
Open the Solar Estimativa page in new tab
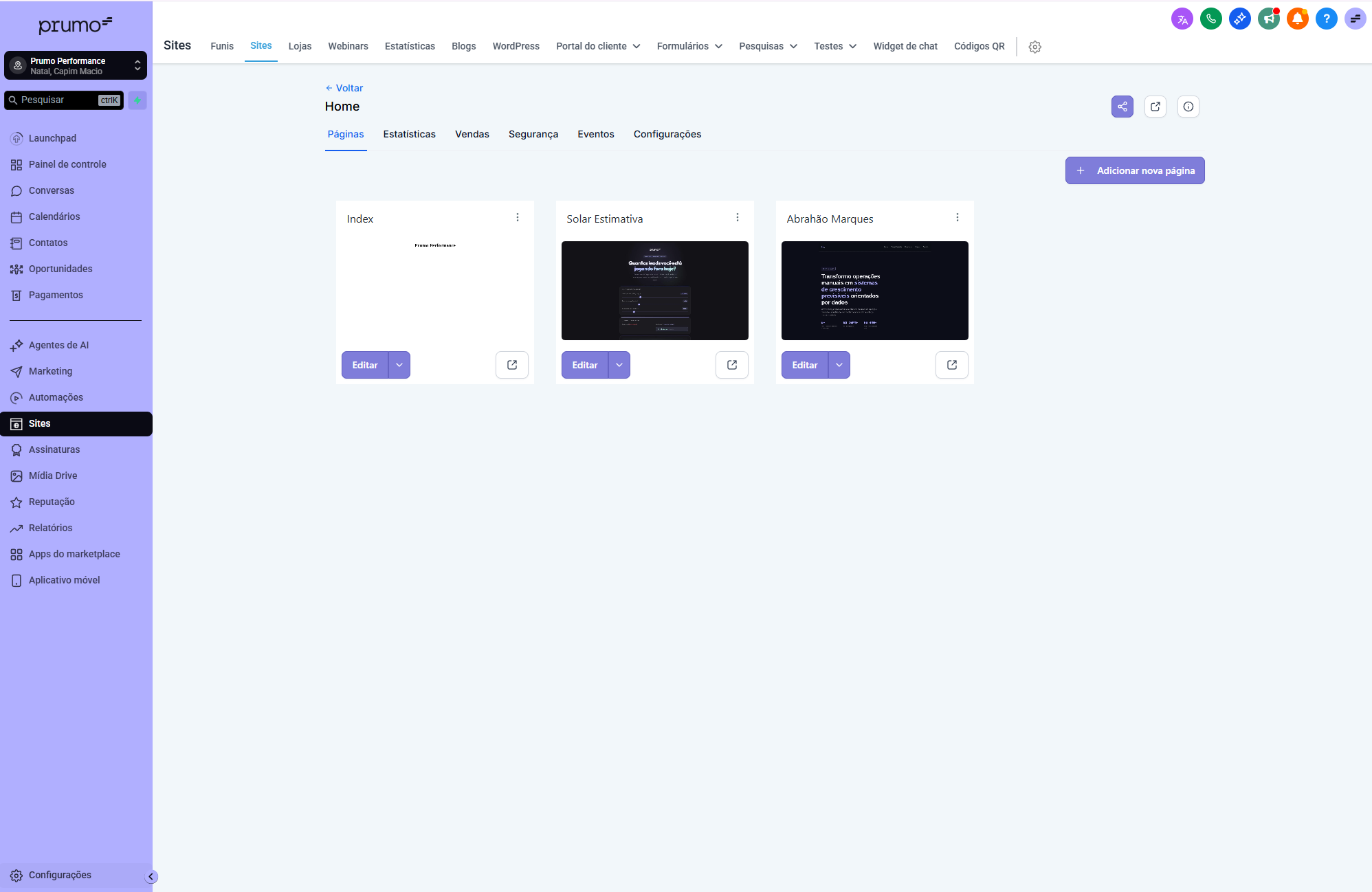tap(731, 365)
